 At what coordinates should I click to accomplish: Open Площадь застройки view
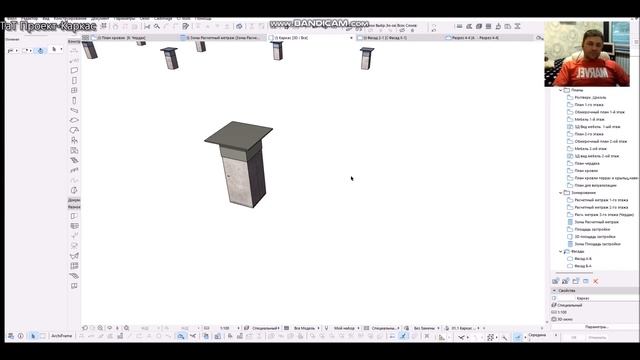pos(592,230)
